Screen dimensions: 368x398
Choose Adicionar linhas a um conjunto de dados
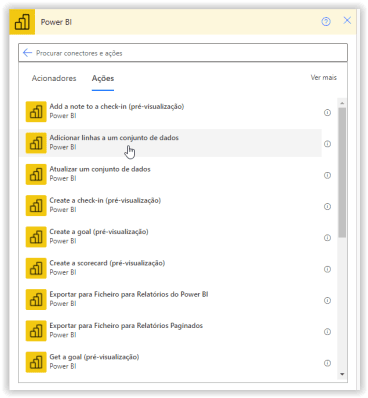point(171,143)
